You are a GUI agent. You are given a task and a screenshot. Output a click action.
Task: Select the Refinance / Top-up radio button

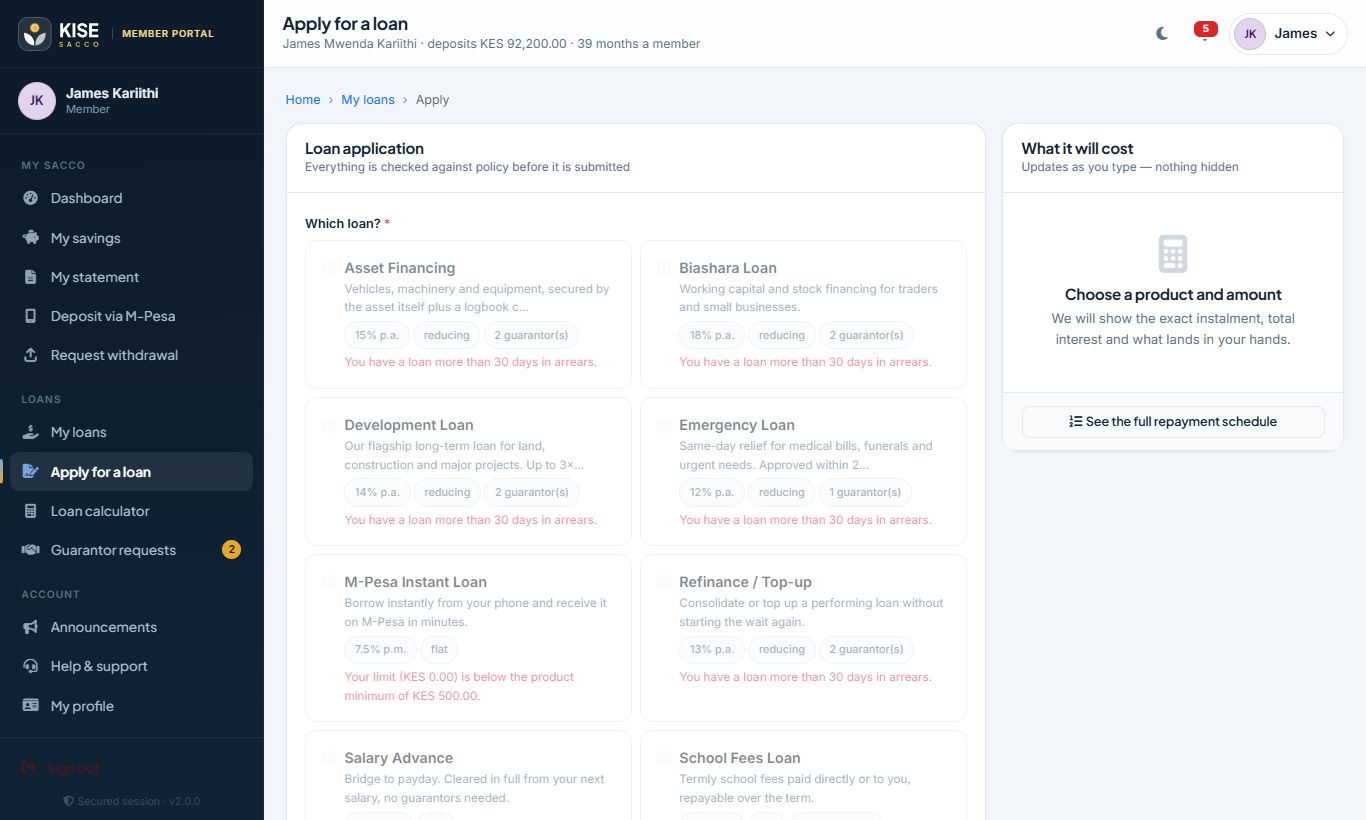point(664,582)
